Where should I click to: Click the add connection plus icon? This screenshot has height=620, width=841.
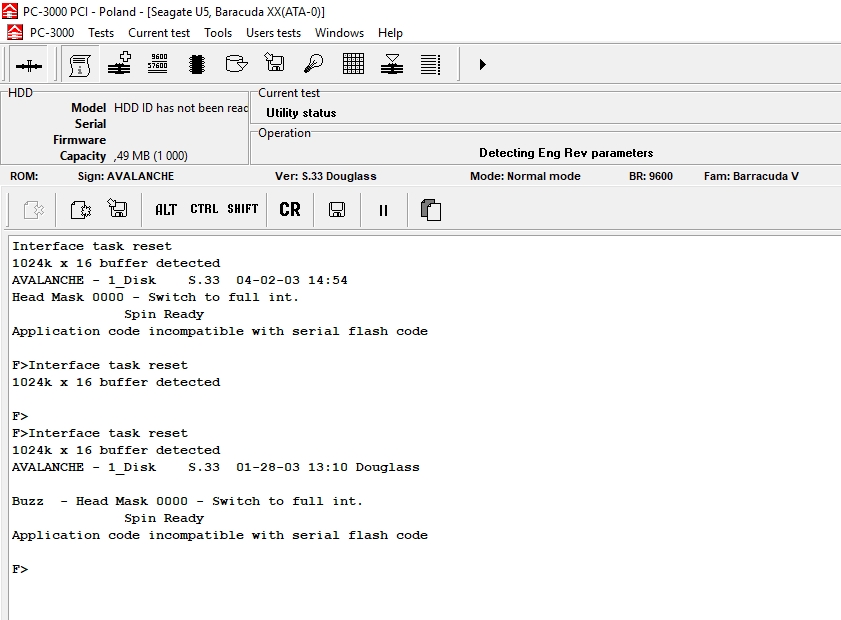point(119,64)
